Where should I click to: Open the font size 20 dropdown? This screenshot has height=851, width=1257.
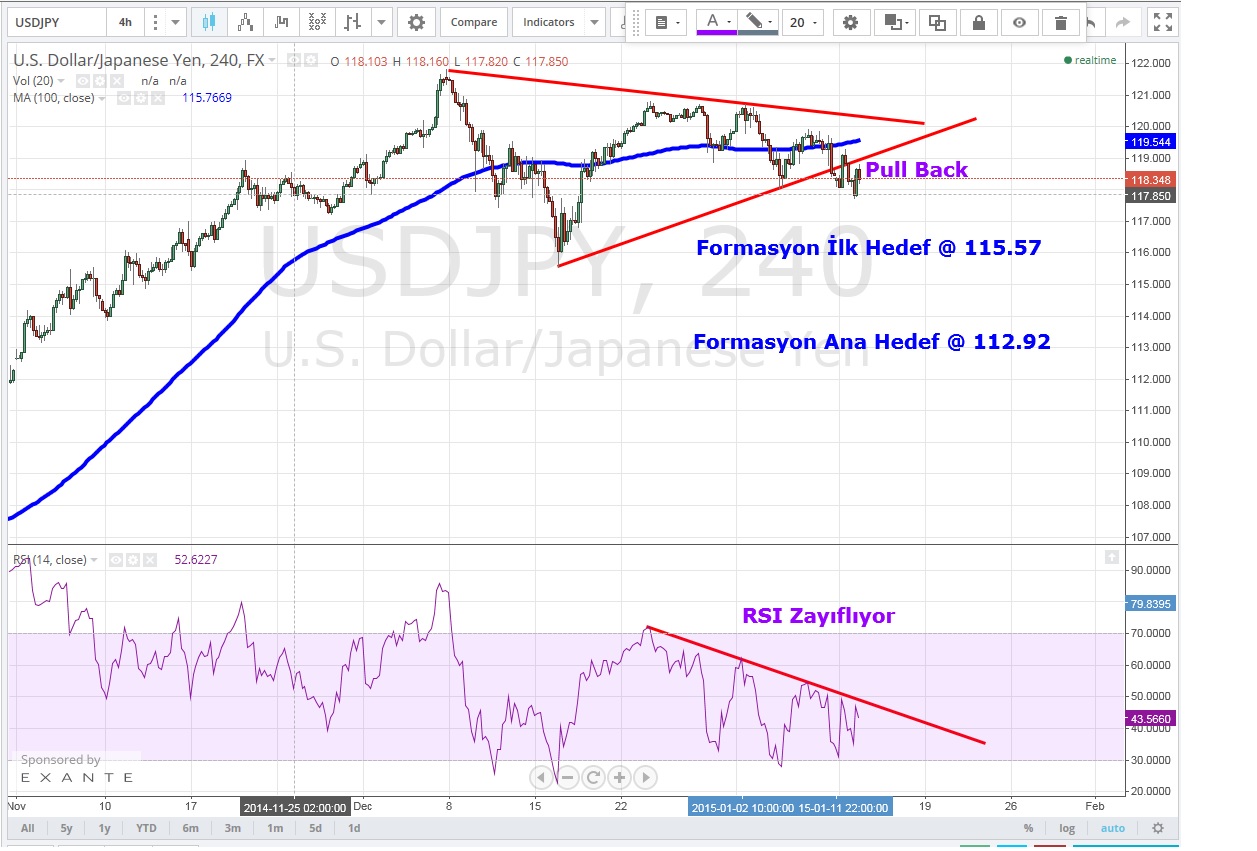[x=803, y=22]
